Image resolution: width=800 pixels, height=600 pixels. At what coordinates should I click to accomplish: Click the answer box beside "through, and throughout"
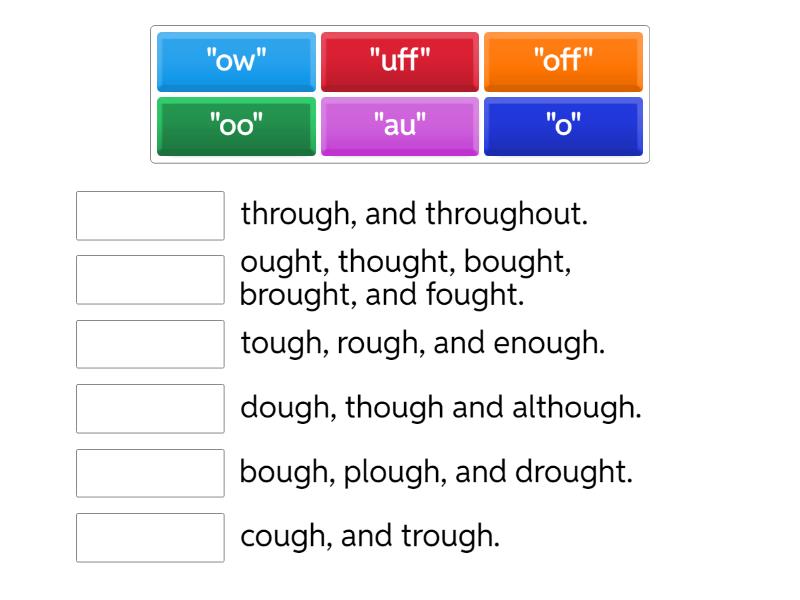coord(150,216)
